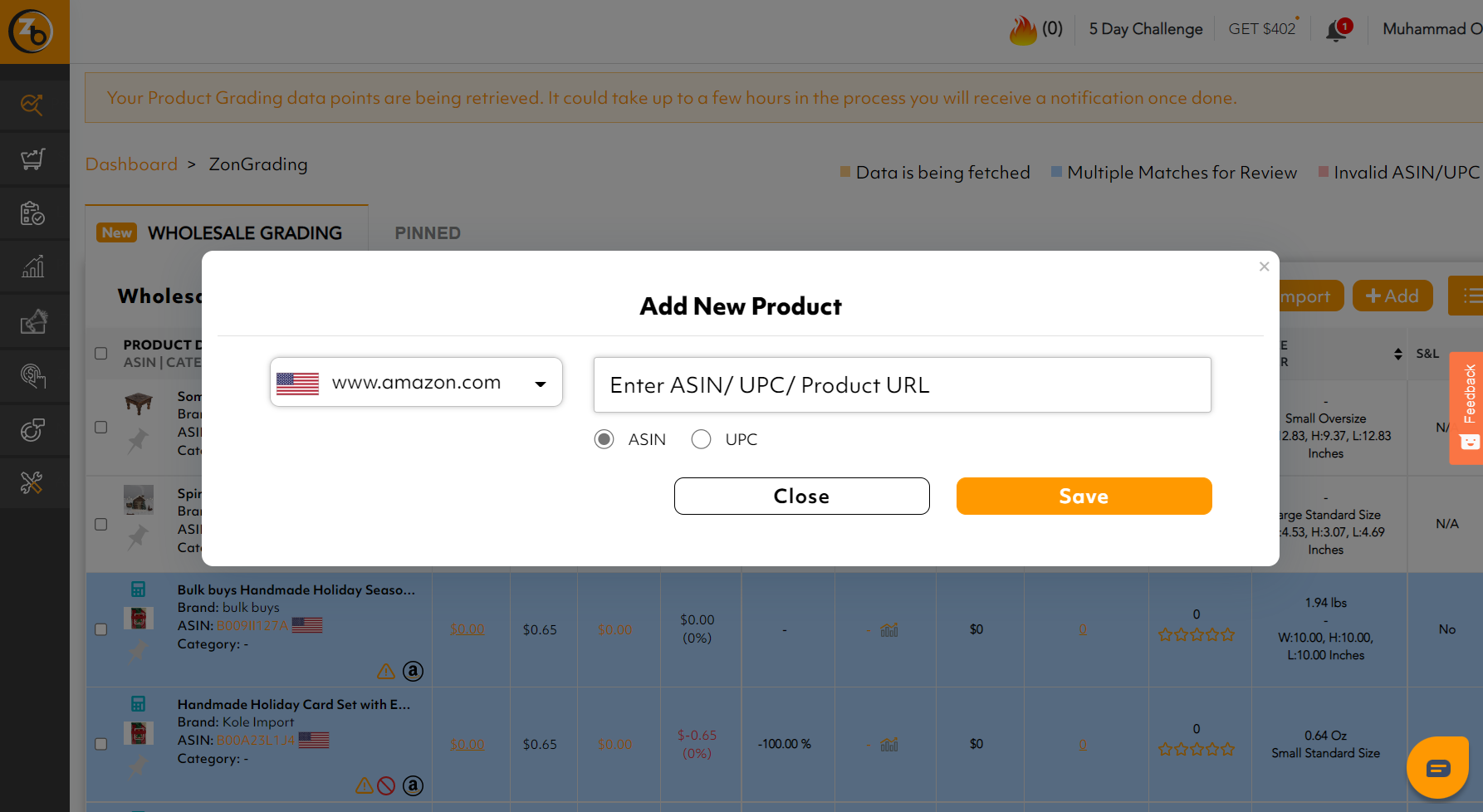Click the Amazon icon on Bulk buys row

pyautogui.click(x=413, y=671)
